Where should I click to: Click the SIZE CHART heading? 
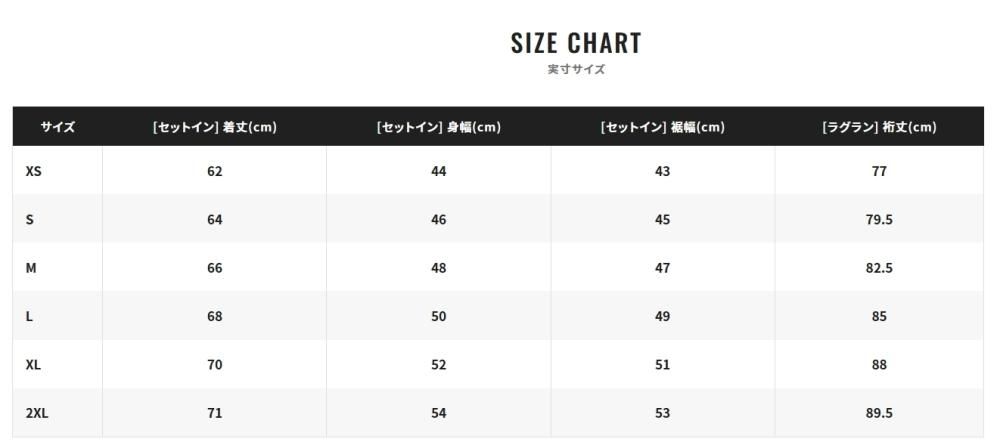575,43
